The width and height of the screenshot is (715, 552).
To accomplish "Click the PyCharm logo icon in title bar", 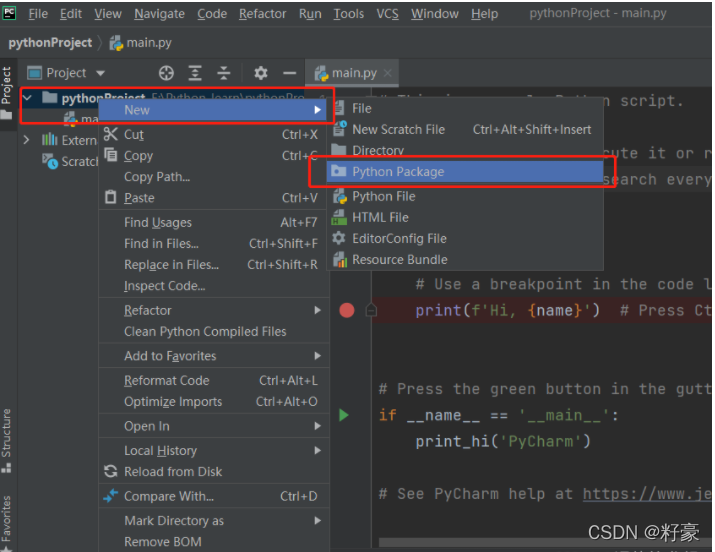I will pos(9,13).
